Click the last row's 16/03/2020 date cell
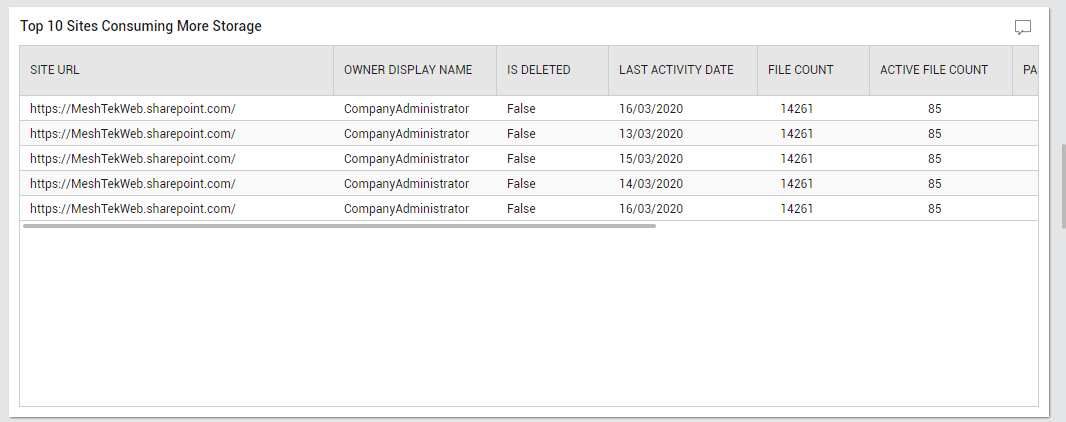 [651, 209]
